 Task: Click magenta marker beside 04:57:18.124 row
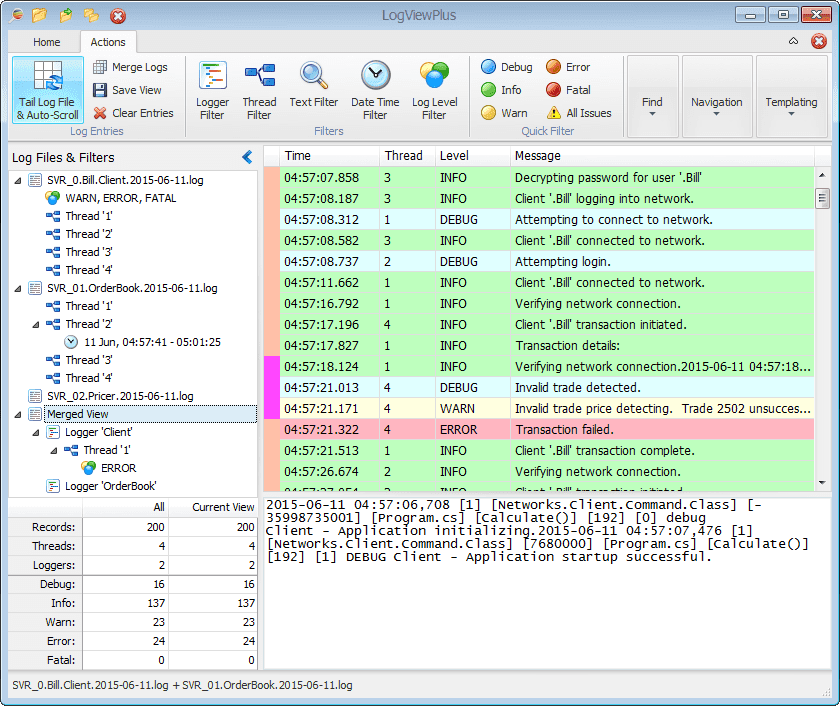[x=272, y=366]
